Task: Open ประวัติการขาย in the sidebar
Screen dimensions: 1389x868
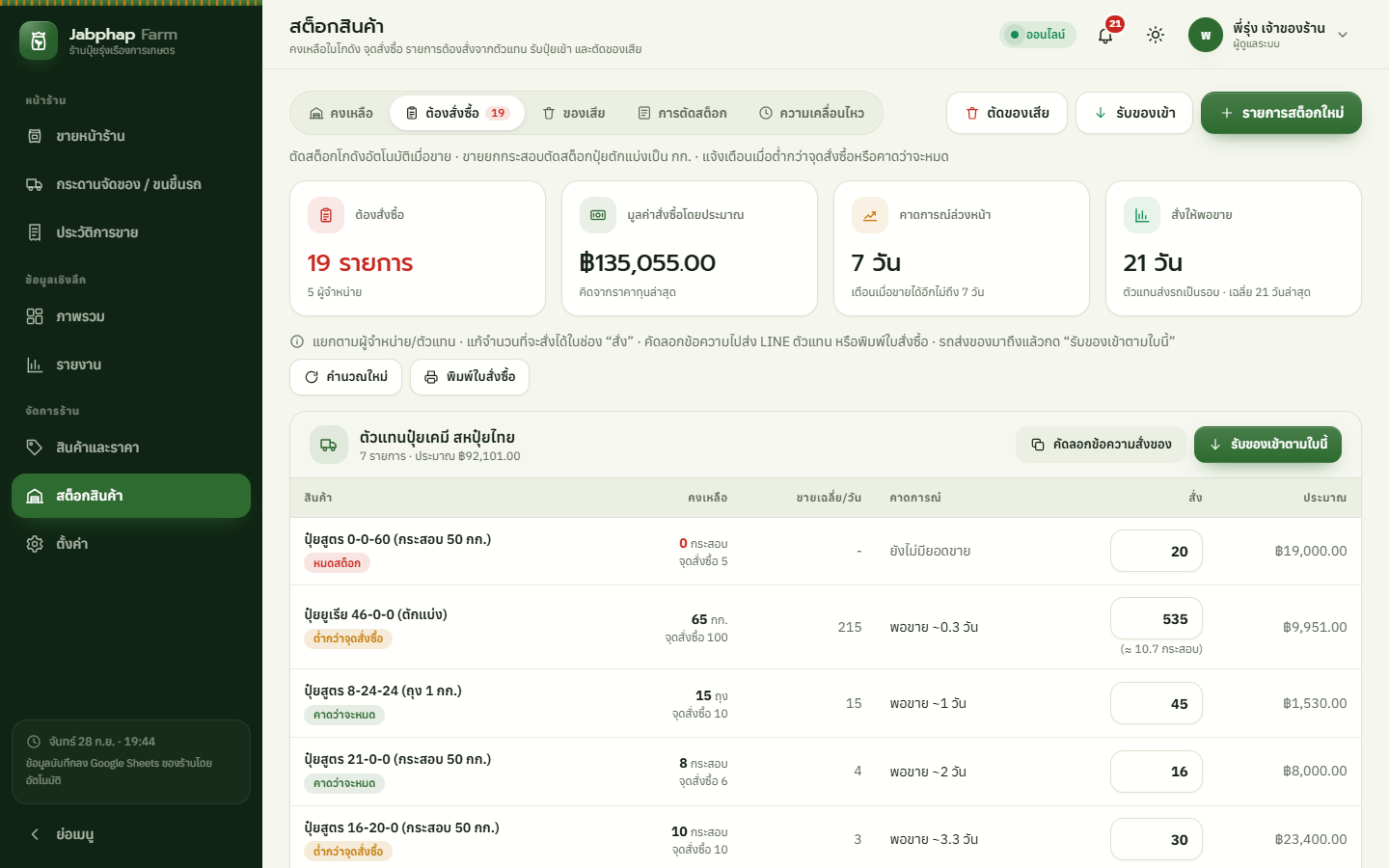Action: 131,232
